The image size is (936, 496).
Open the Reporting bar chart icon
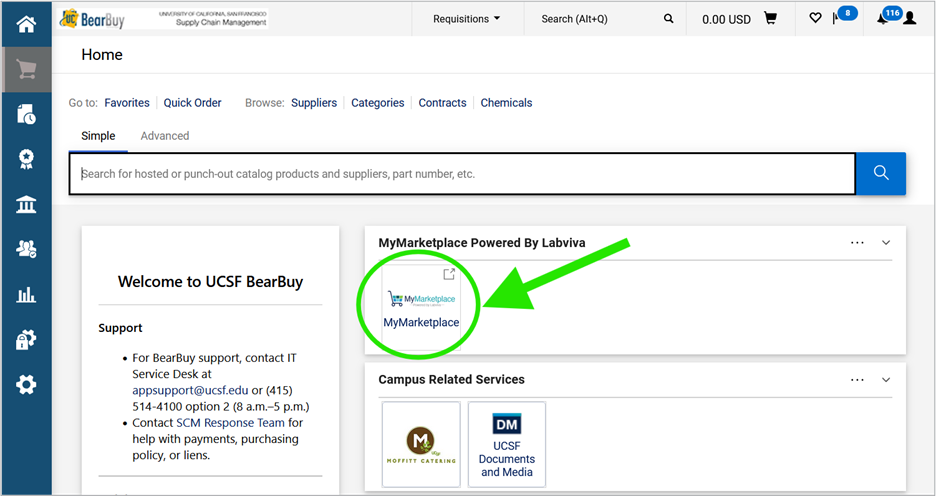[26, 294]
